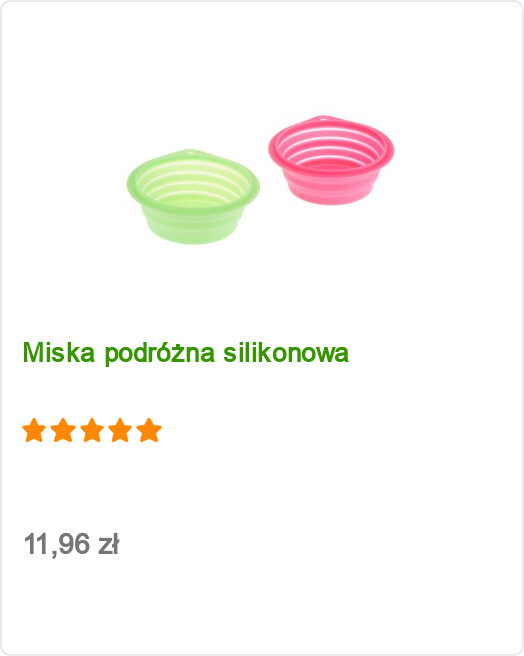Select the second orange rating star
The image size is (524, 656).
click(63, 430)
